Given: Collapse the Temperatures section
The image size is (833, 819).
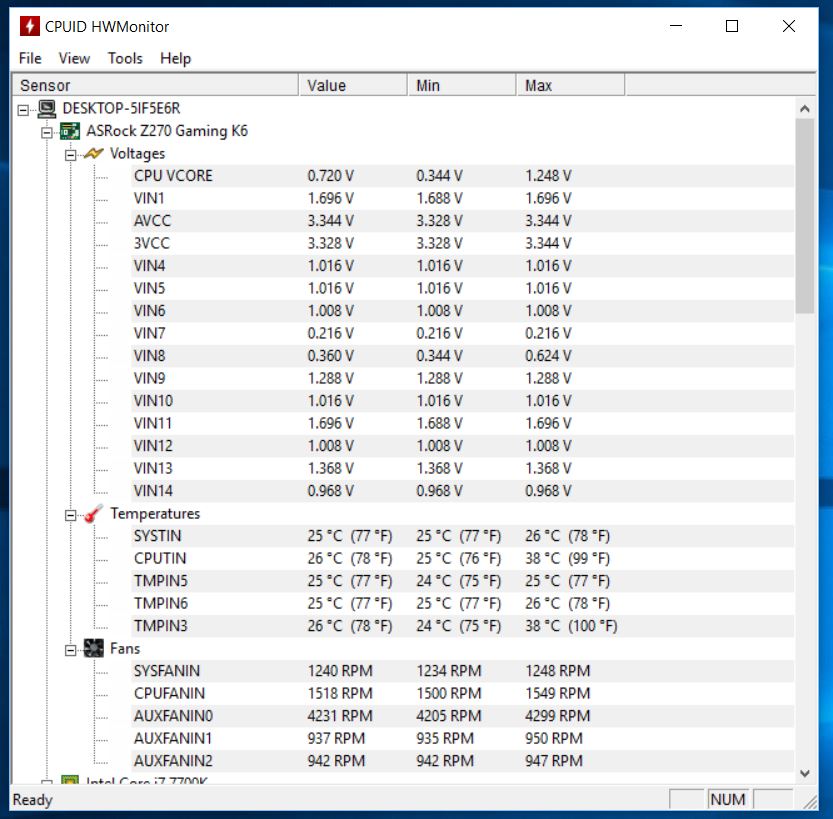Looking at the screenshot, I should pos(70,515).
